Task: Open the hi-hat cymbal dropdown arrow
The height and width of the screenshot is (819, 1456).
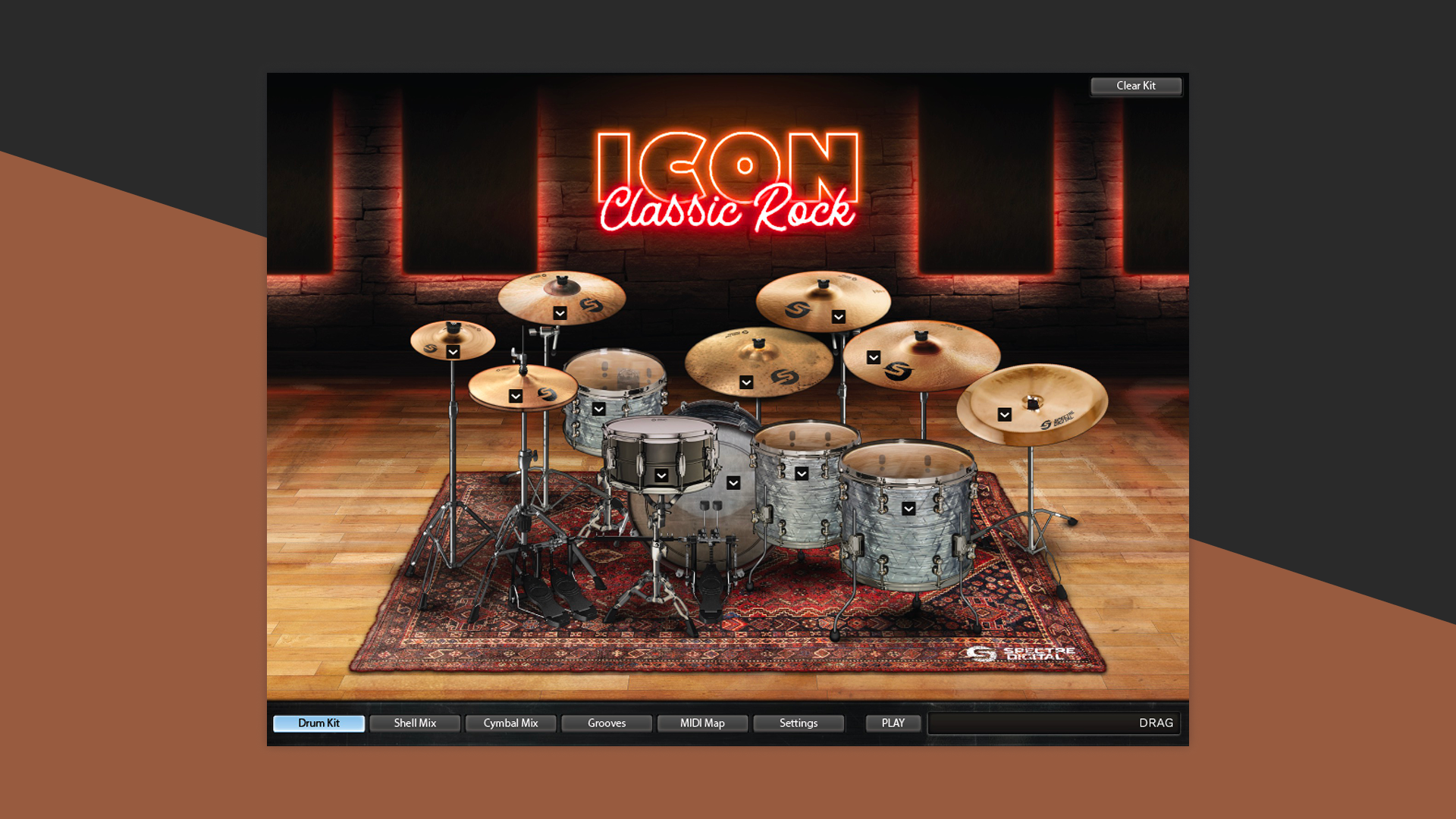Action: pos(516,396)
